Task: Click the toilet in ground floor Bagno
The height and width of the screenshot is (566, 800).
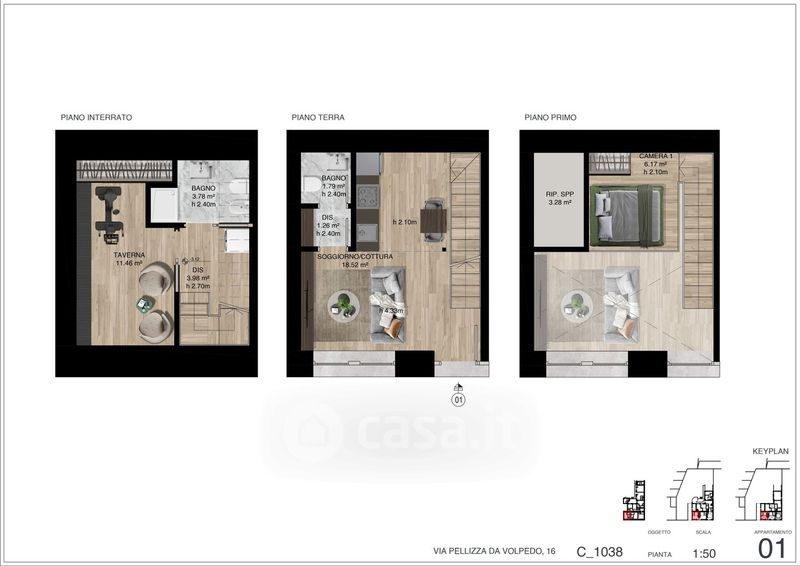Action: (x=311, y=185)
